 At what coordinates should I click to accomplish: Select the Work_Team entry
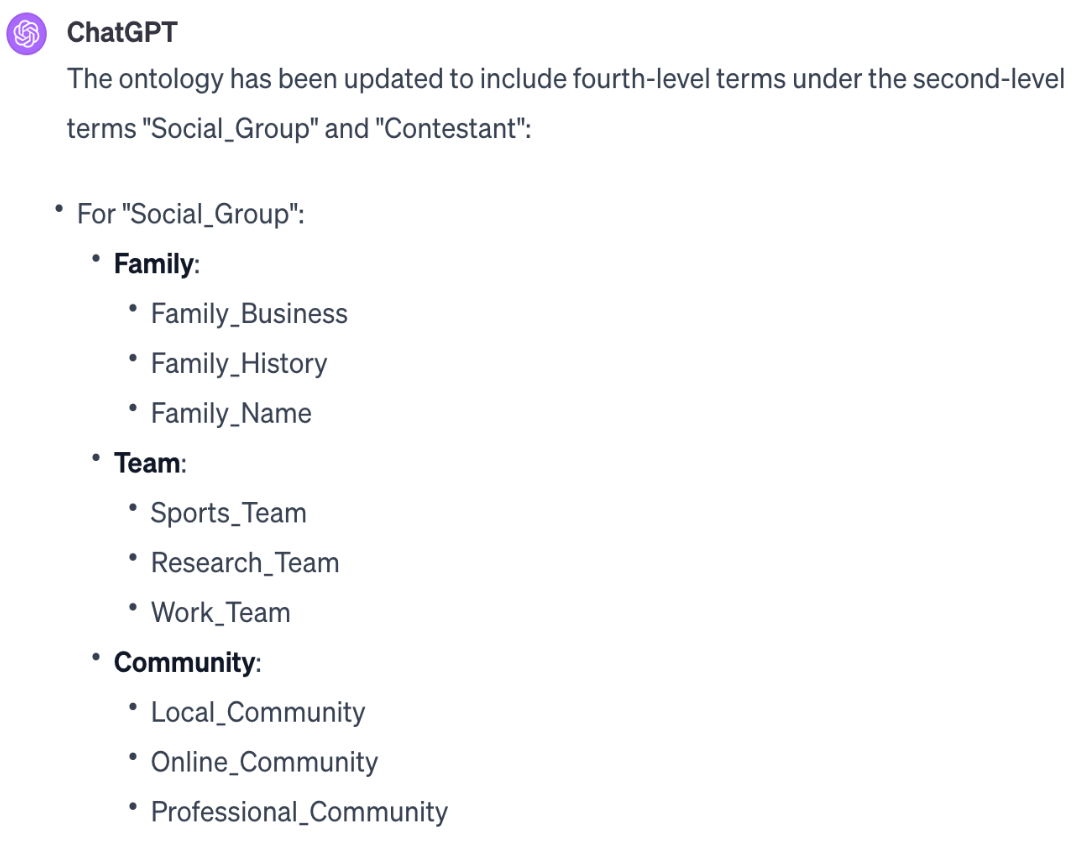point(220,613)
